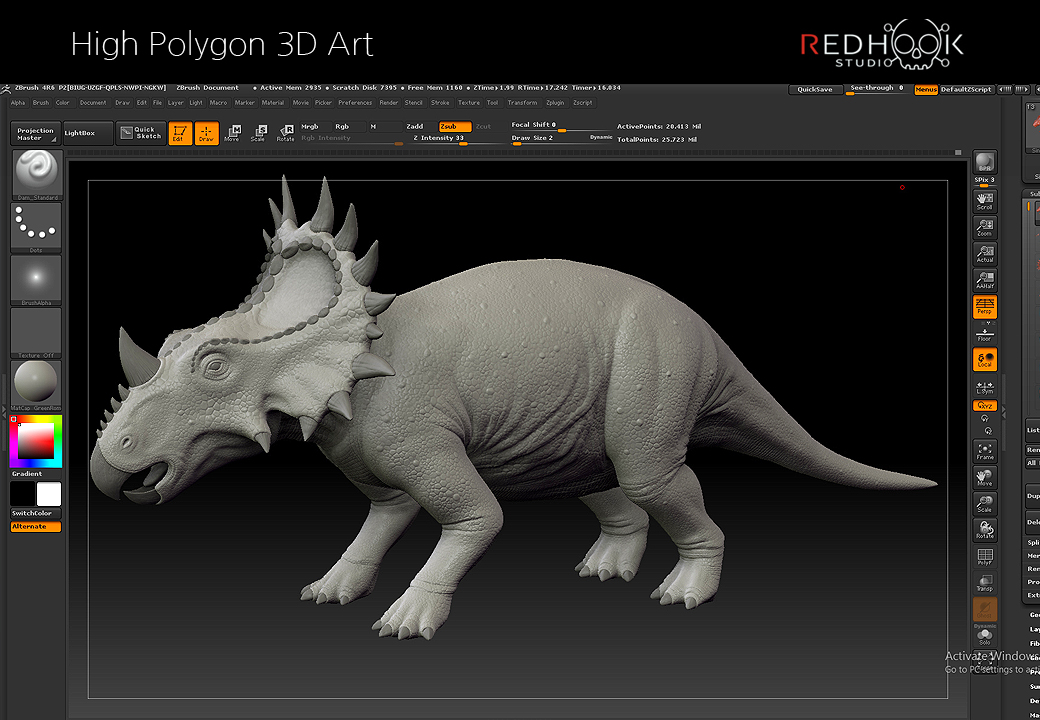The width and height of the screenshot is (1040, 720).
Task: Click the ZBrush logo icon
Action: coord(5,89)
